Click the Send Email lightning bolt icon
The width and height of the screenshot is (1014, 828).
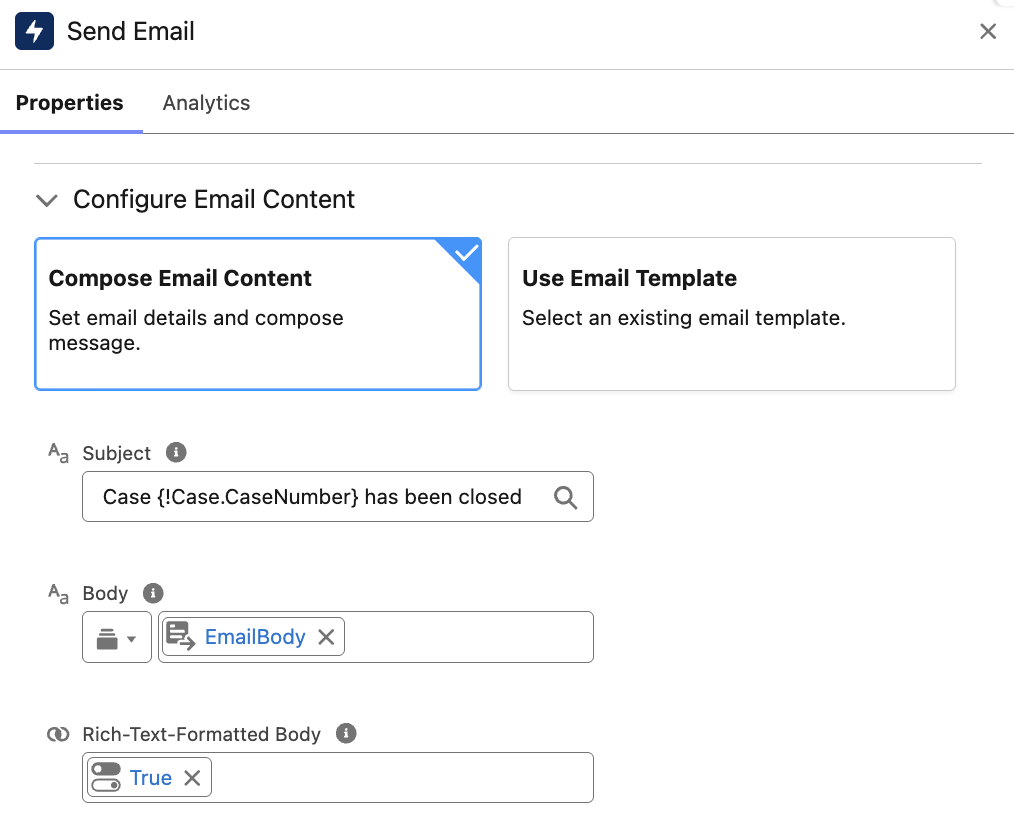33,31
